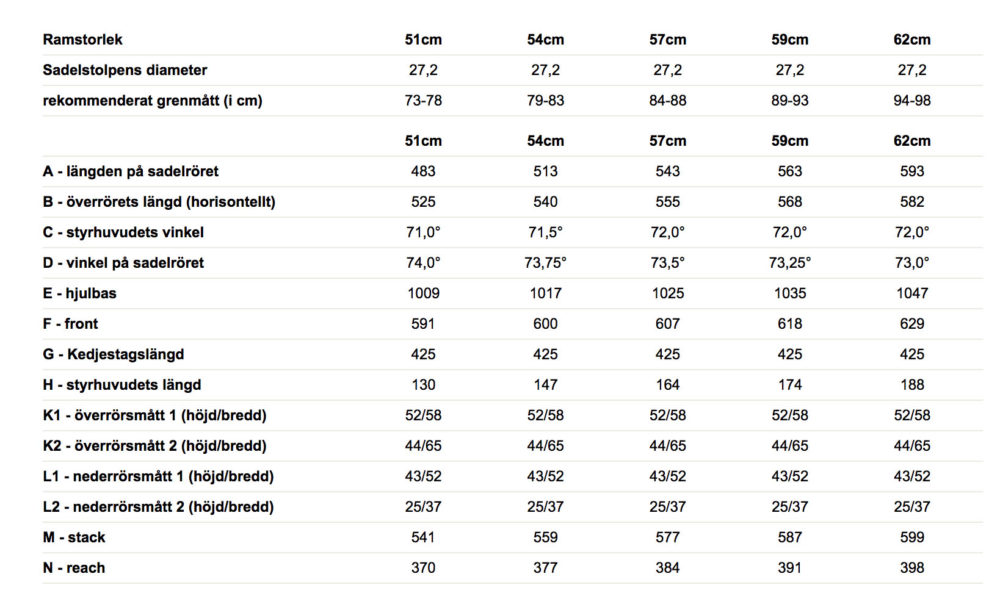Click sadelröret length value 483
This screenshot has height=596, width=1000.
pos(423,171)
